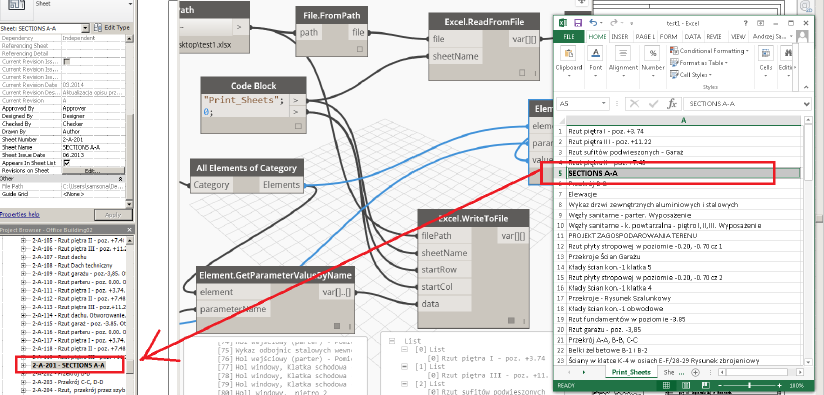Click Insert Function fx icon
The height and width of the screenshot is (395, 824).
[672, 103]
